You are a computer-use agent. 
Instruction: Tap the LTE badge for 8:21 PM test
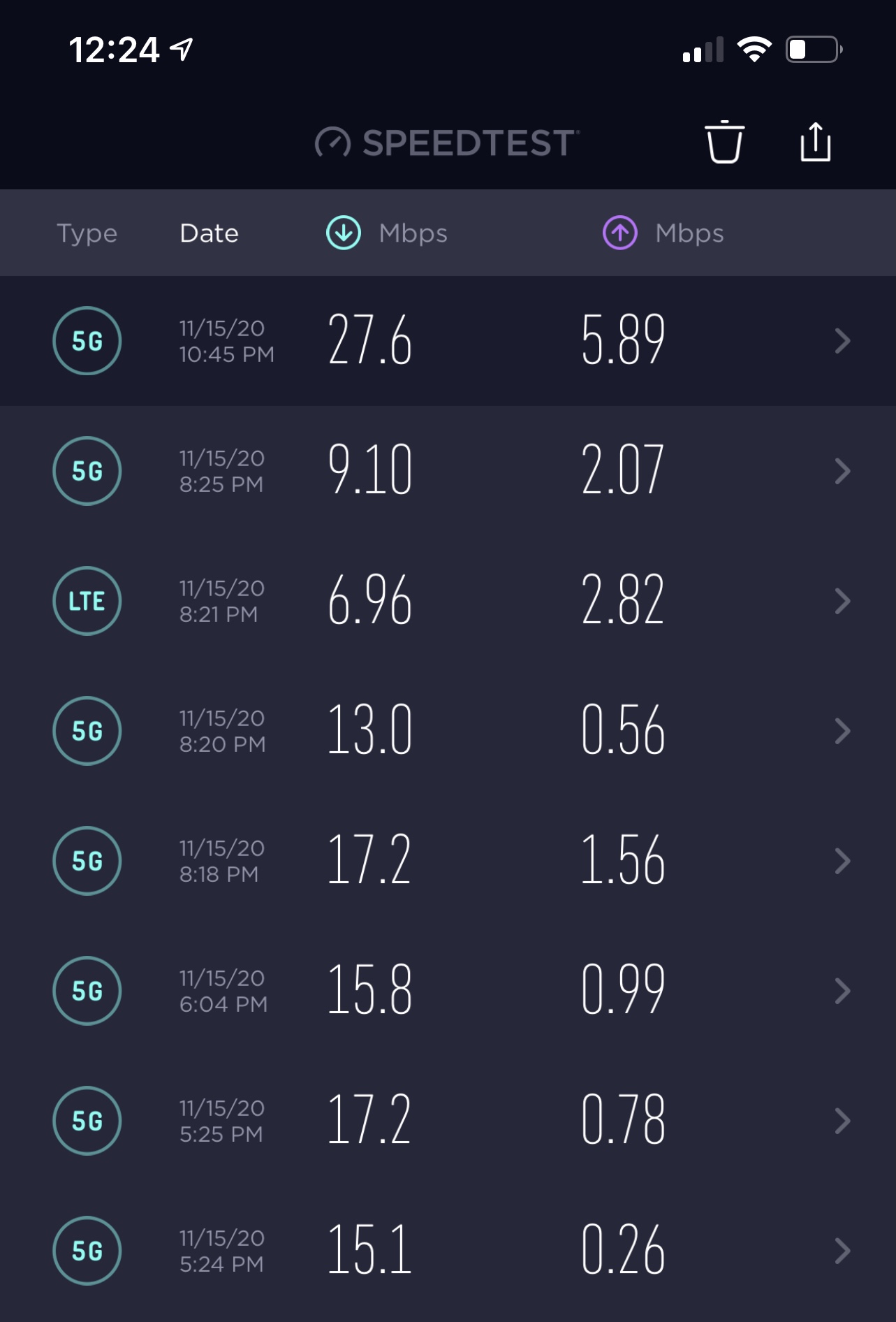point(87,601)
